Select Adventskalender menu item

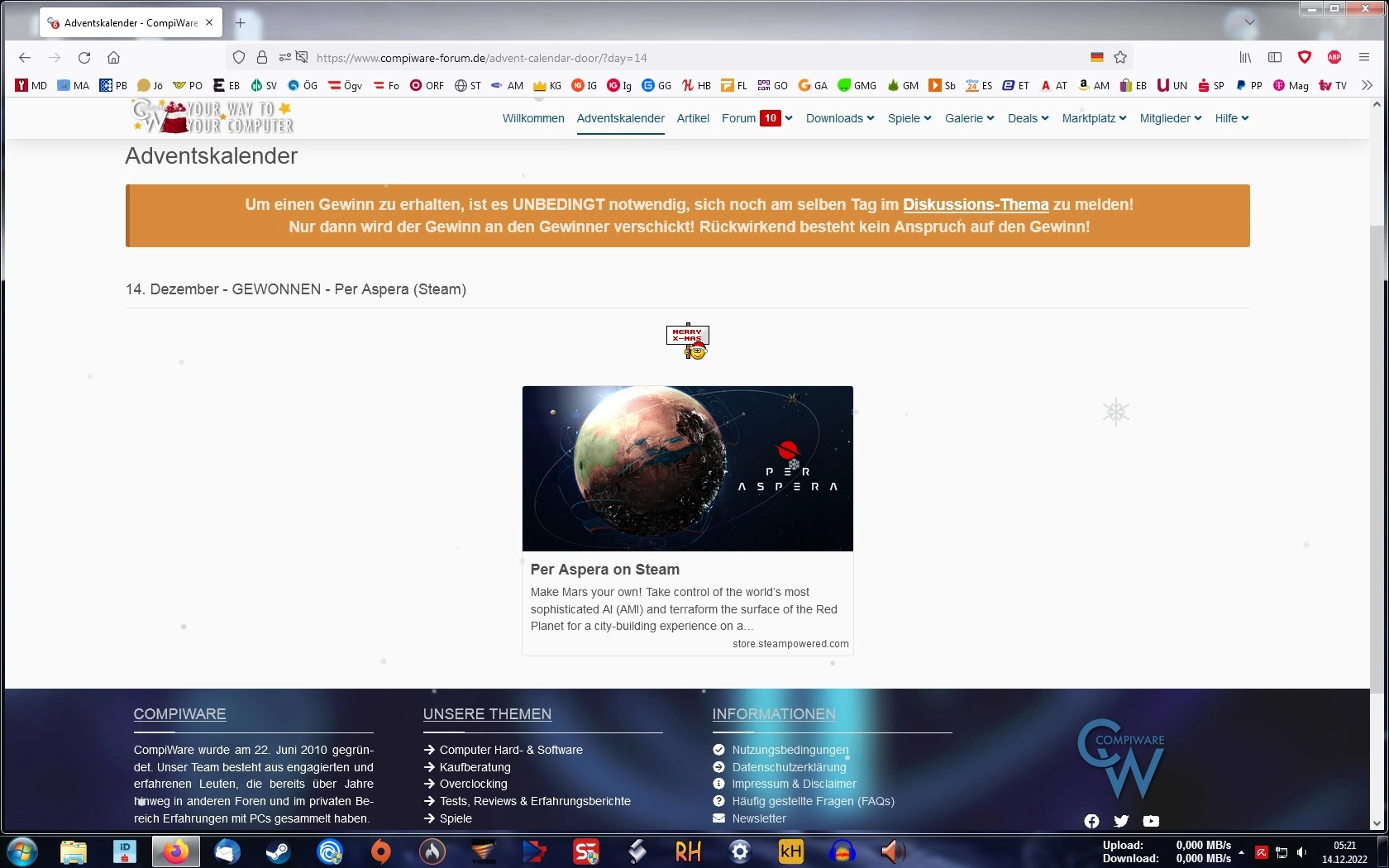621,118
